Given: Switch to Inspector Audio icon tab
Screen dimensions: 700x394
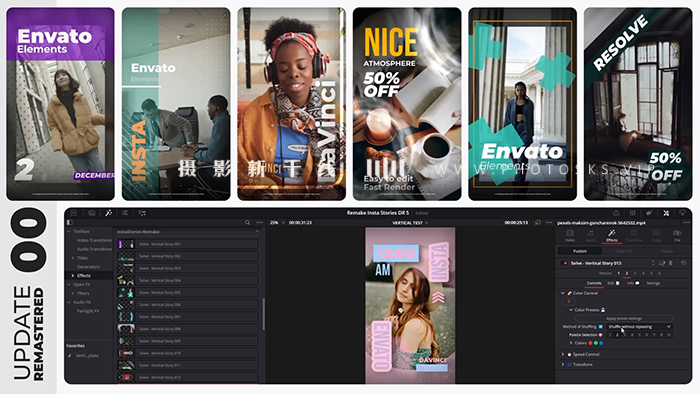Looking at the screenshot, I should pyautogui.click(x=591, y=236).
